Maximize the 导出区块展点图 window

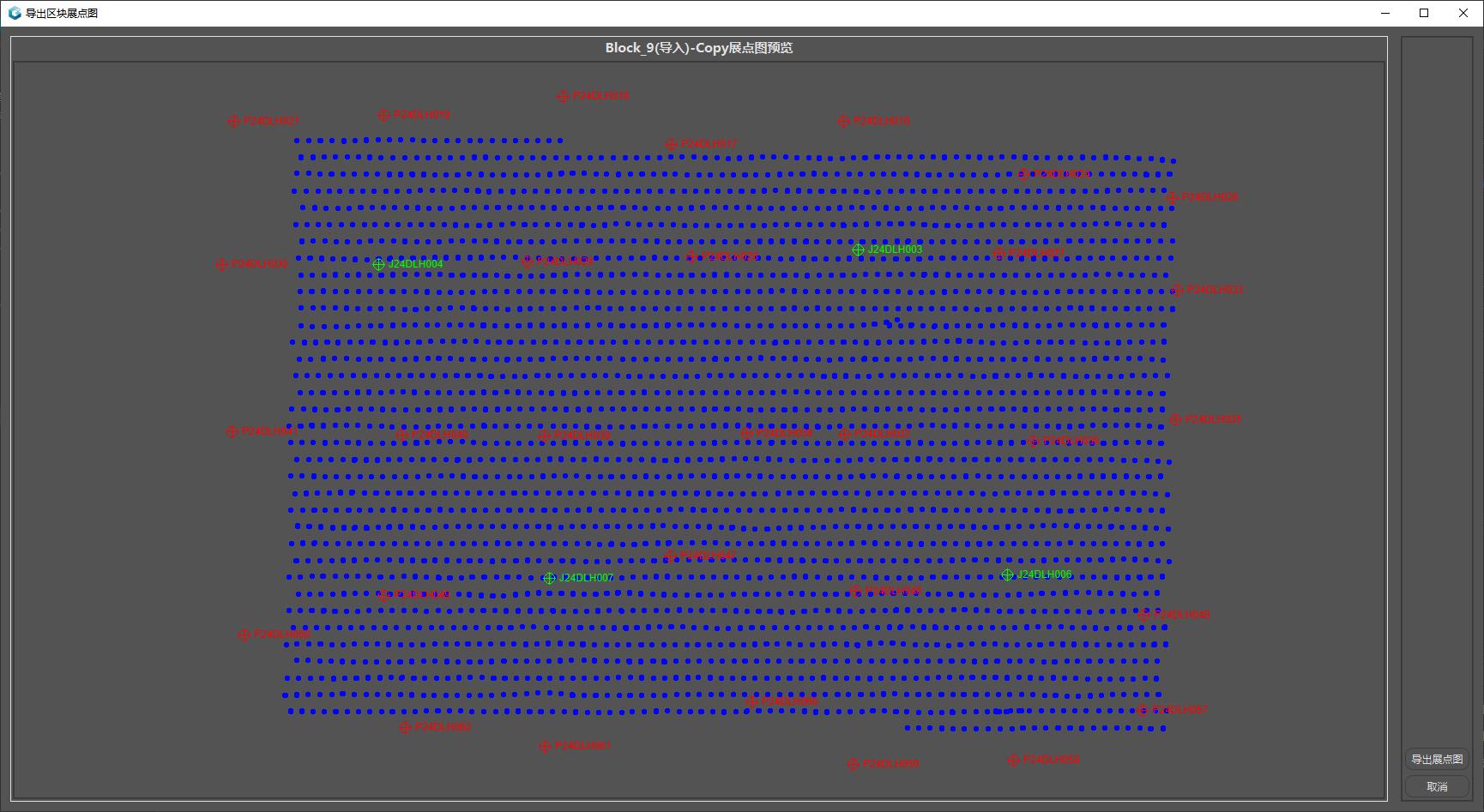click(1424, 13)
